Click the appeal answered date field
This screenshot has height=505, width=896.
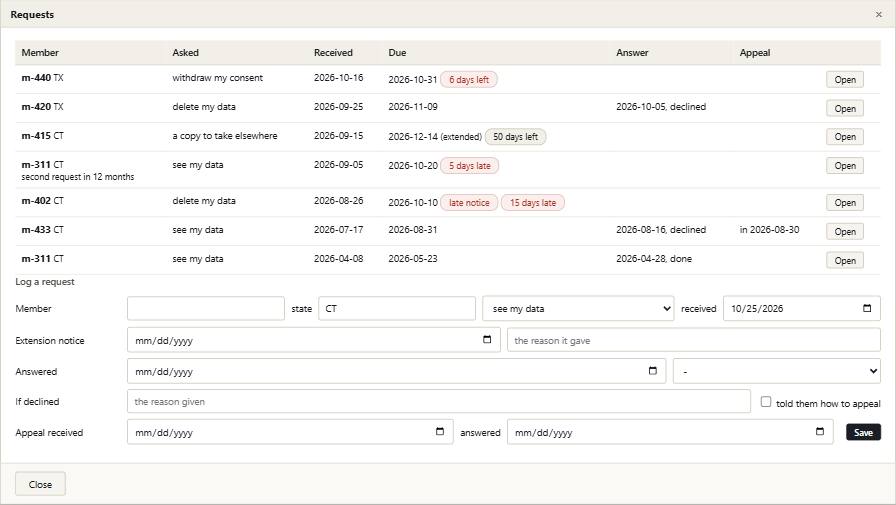670,432
